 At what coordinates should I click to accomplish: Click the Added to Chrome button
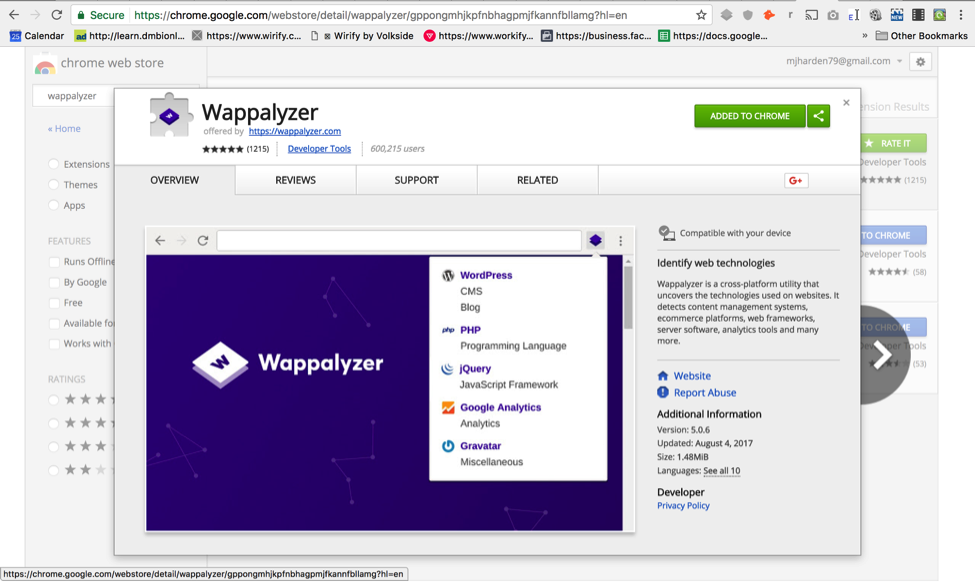[749, 116]
